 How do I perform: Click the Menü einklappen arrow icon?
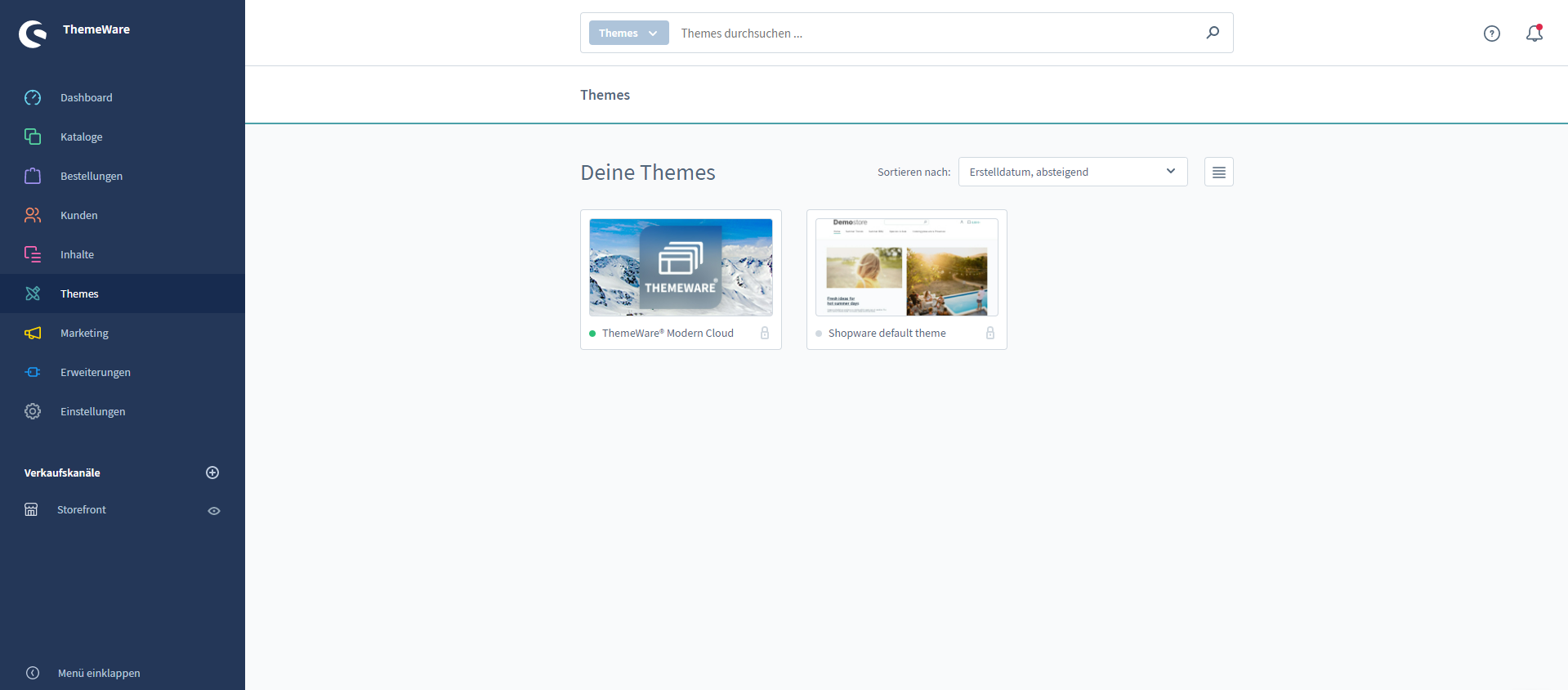(x=33, y=673)
